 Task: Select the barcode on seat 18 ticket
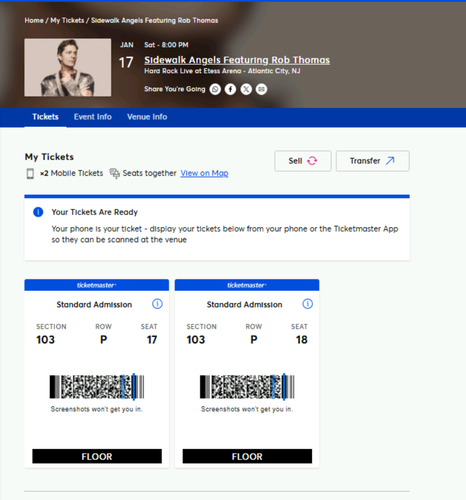tap(247, 387)
